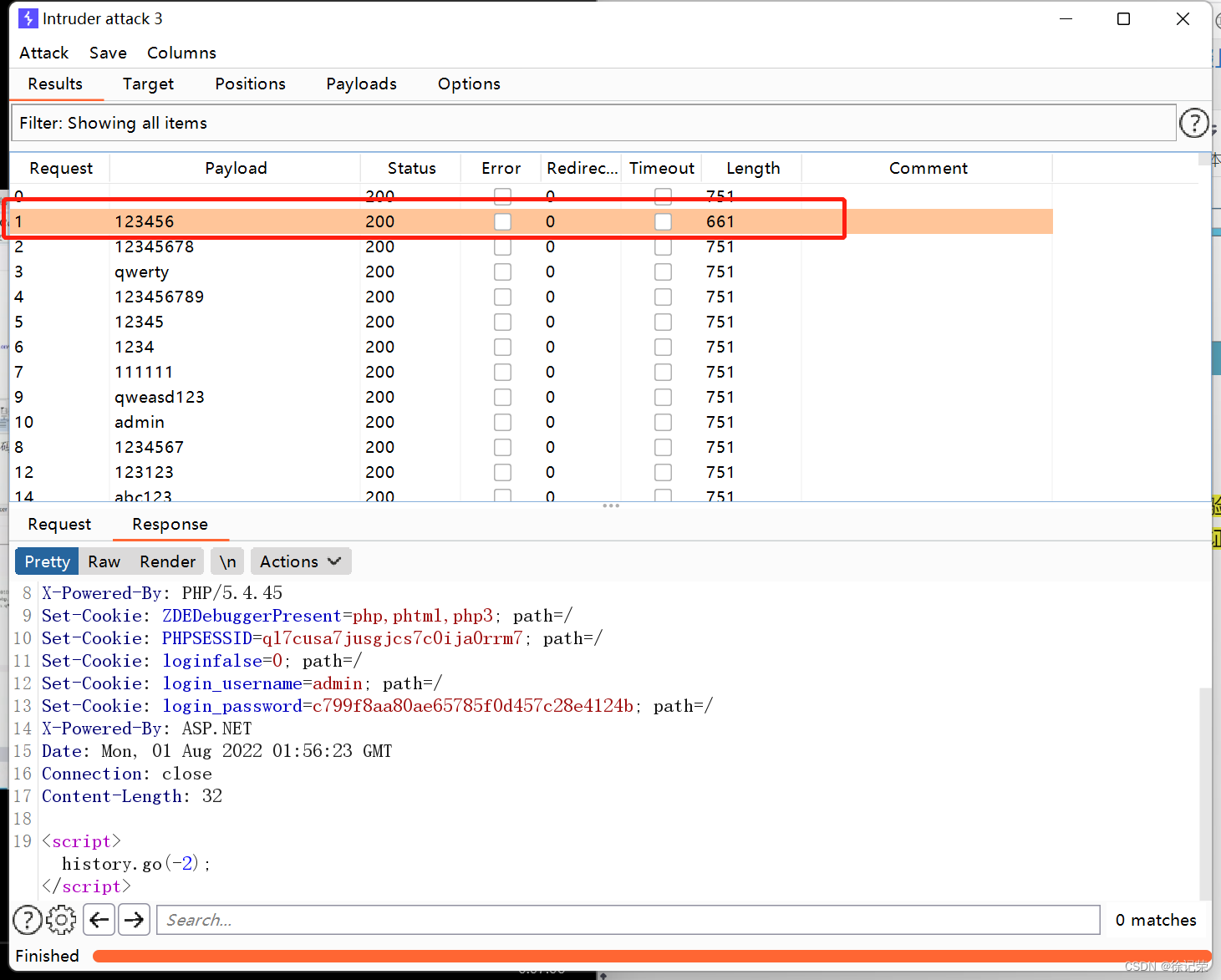Click the Filter: Showing all items bar

pyautogui.click(x=593, y=123)
